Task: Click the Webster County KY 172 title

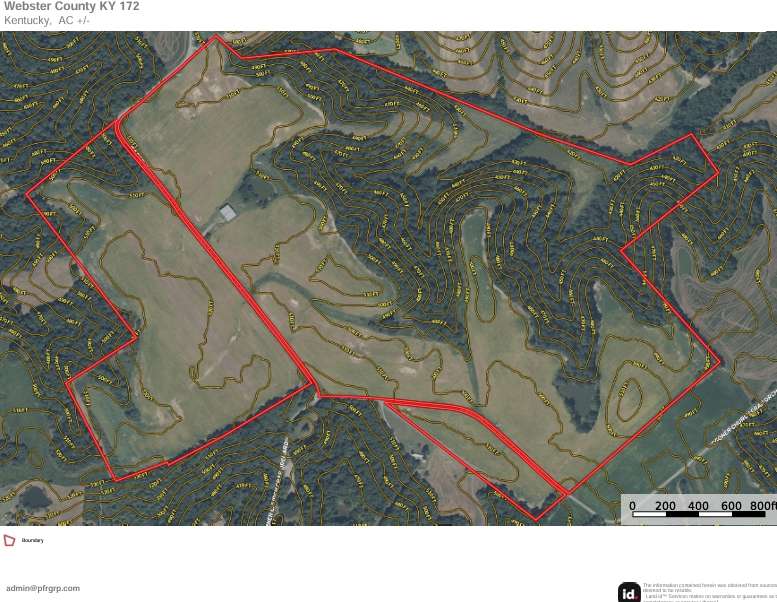Action: (x=72, y=6)
